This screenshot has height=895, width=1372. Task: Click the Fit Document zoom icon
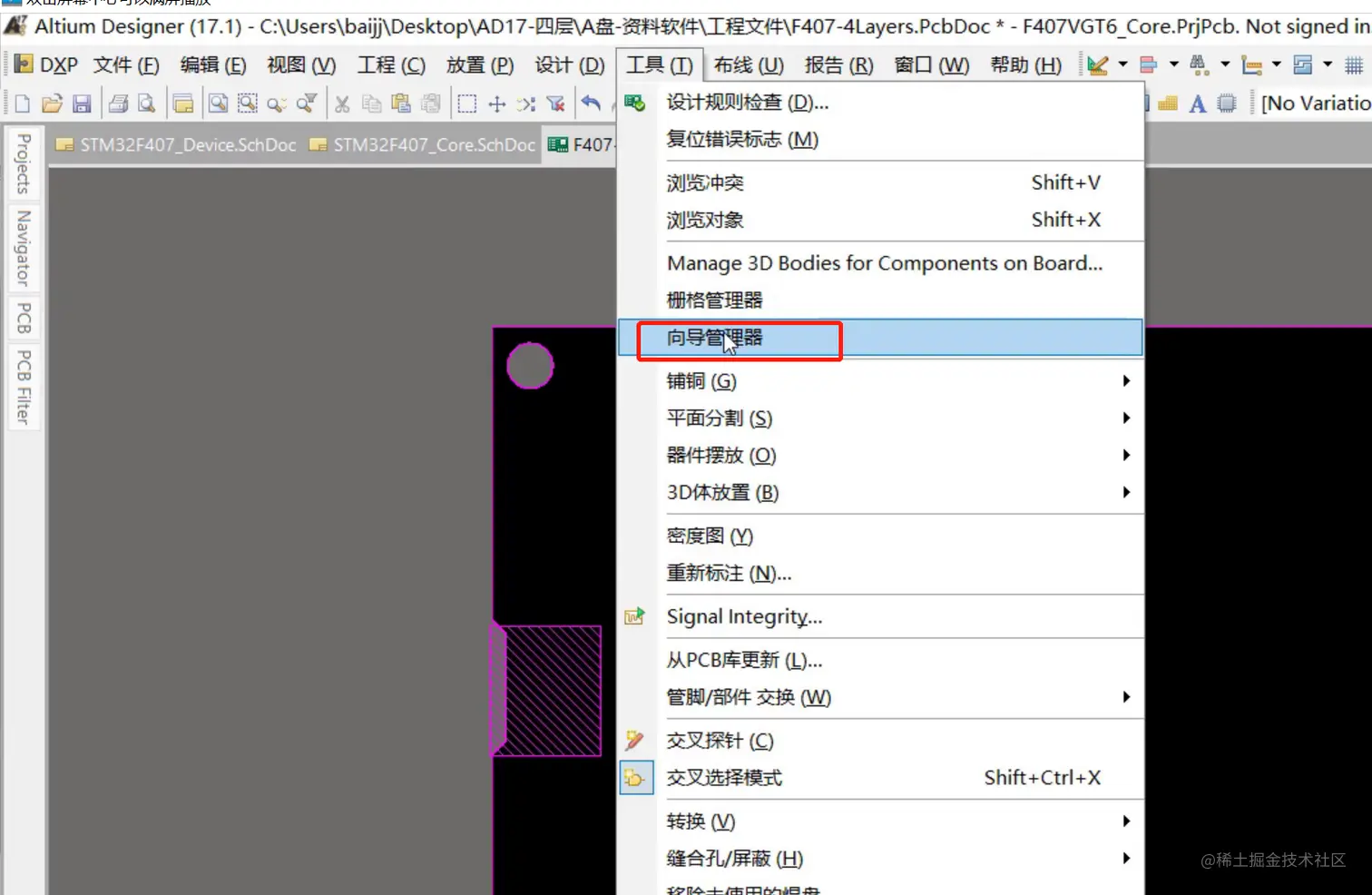218,104
